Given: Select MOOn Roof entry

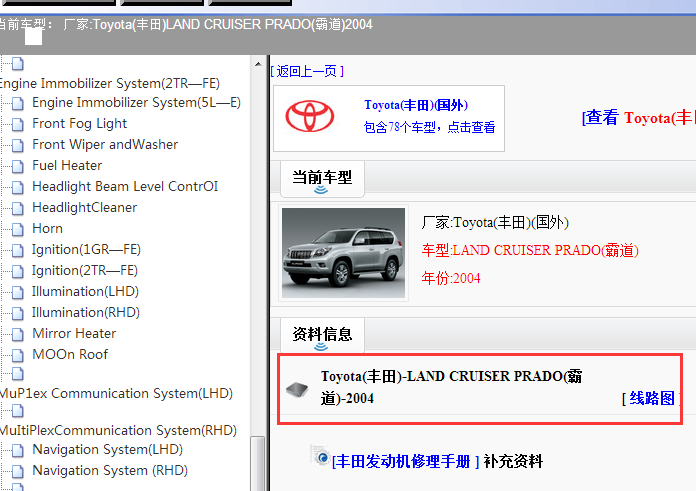Looking at the screenshot, I should [x=70, y=354].
